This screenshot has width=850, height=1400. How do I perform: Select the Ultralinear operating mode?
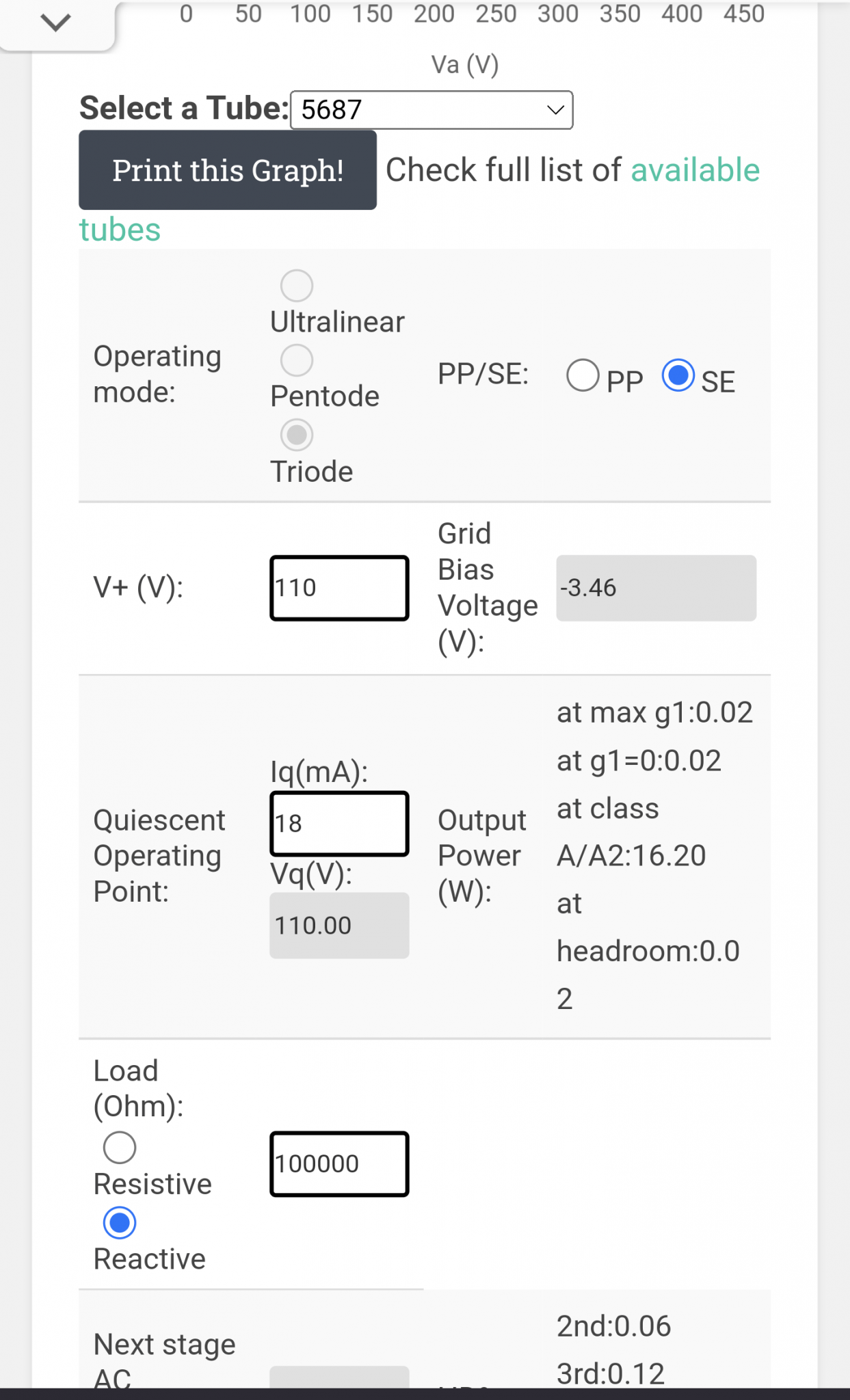pos(297,286)
